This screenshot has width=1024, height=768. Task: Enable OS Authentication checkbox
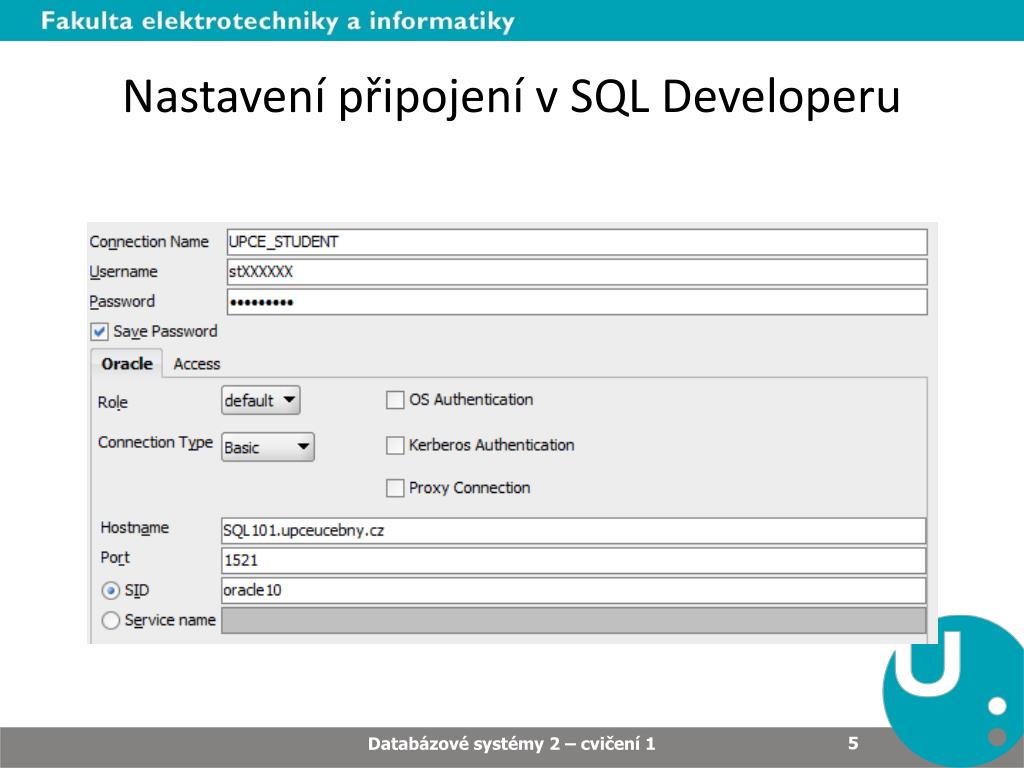(395, 400)
